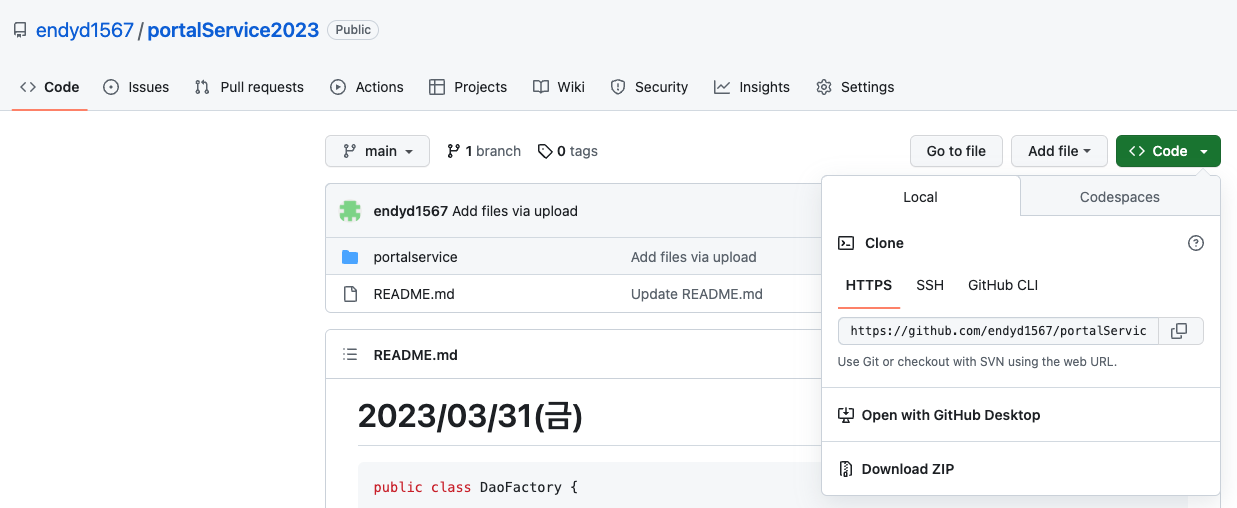Open the README.md file link
This screenshot has width=1237, height=508.
[x=414, y=294]
